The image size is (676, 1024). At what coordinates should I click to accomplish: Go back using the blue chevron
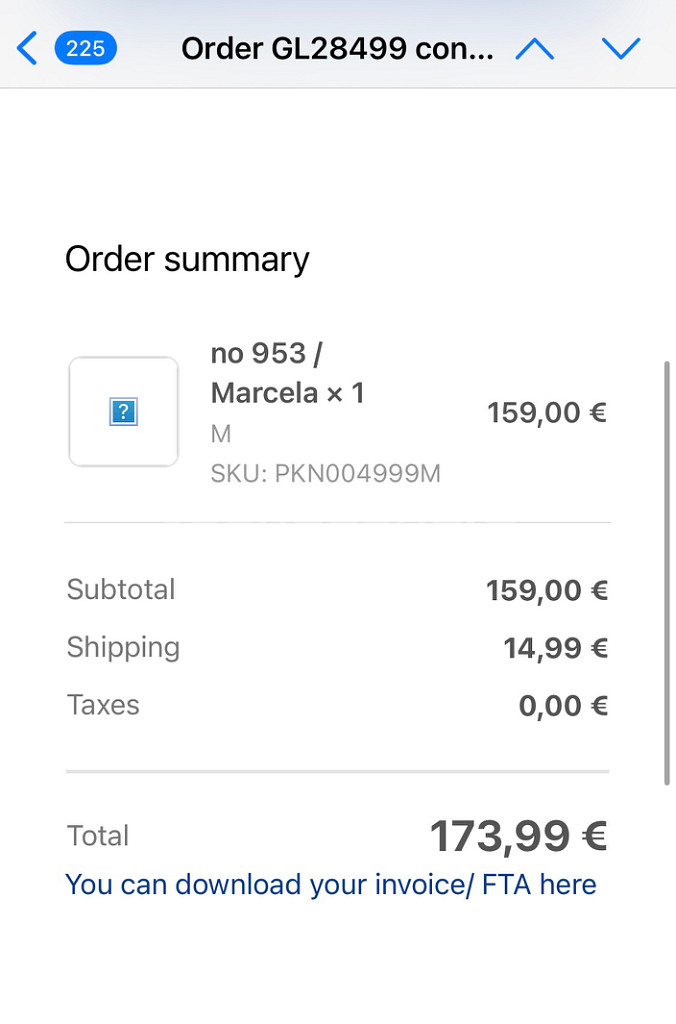[x=27, y=48]
